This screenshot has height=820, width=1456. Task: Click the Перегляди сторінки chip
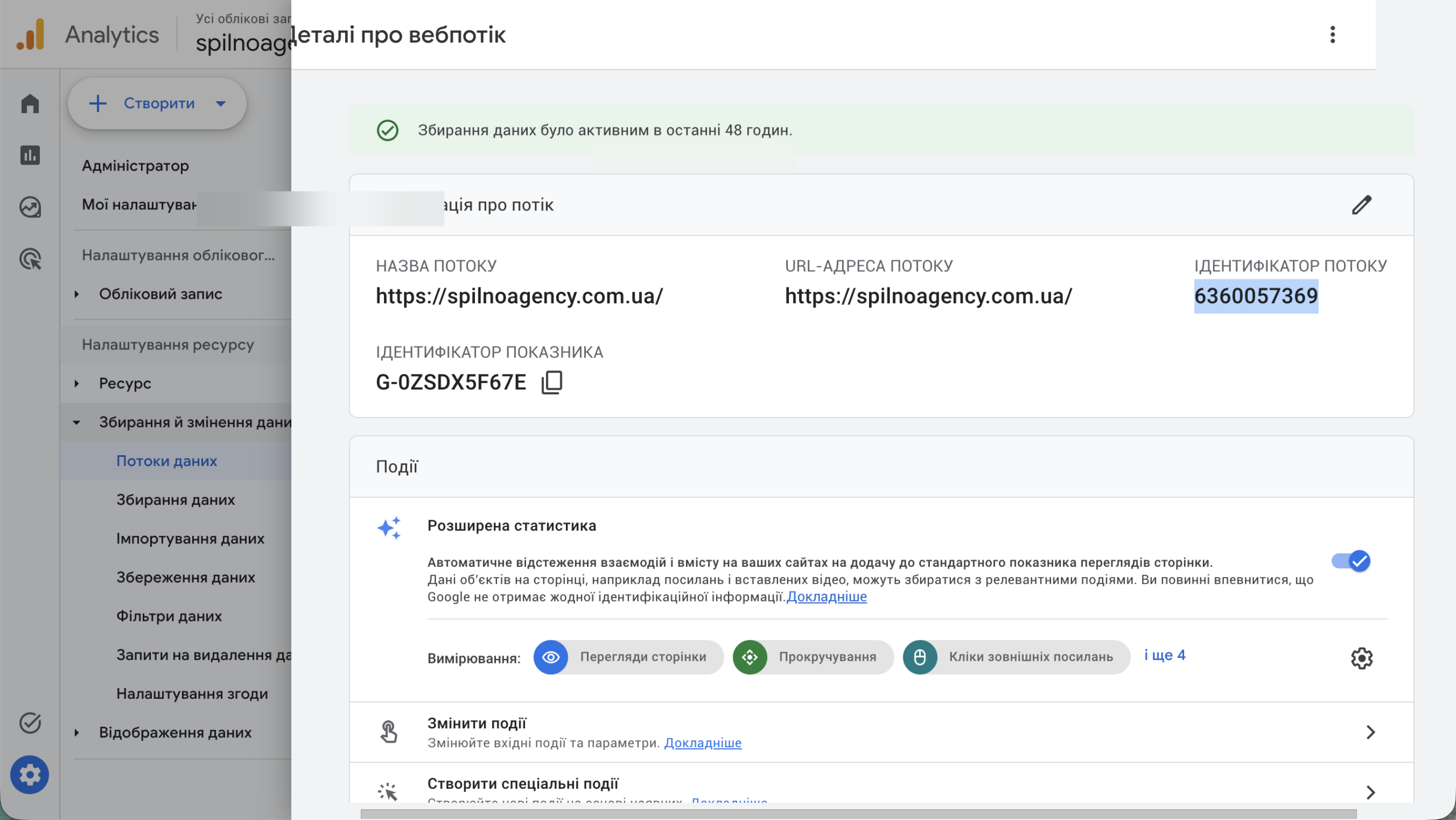click(x=628, y=657)
